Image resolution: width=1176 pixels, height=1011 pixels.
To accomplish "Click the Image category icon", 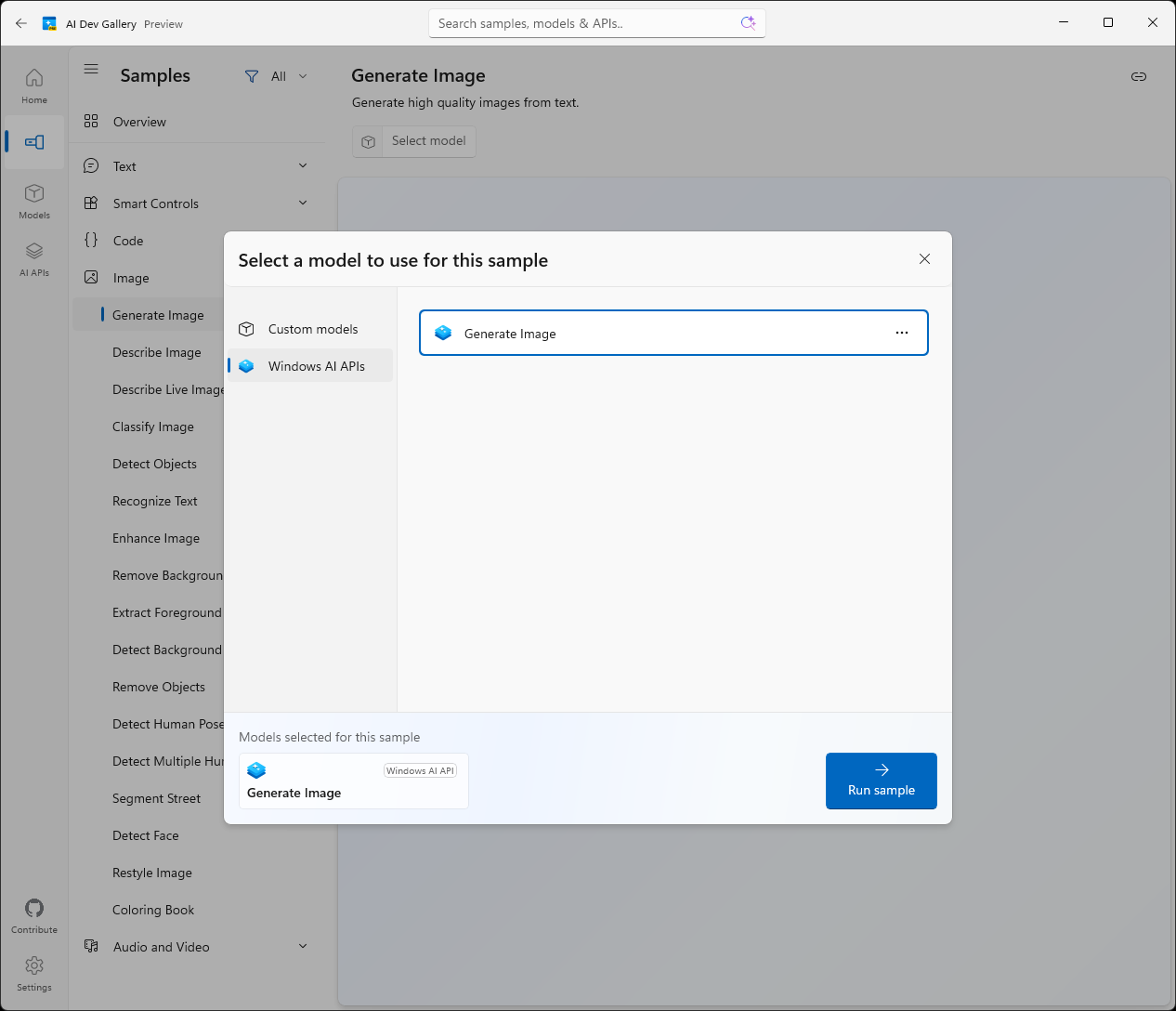I will coord(91,277).
